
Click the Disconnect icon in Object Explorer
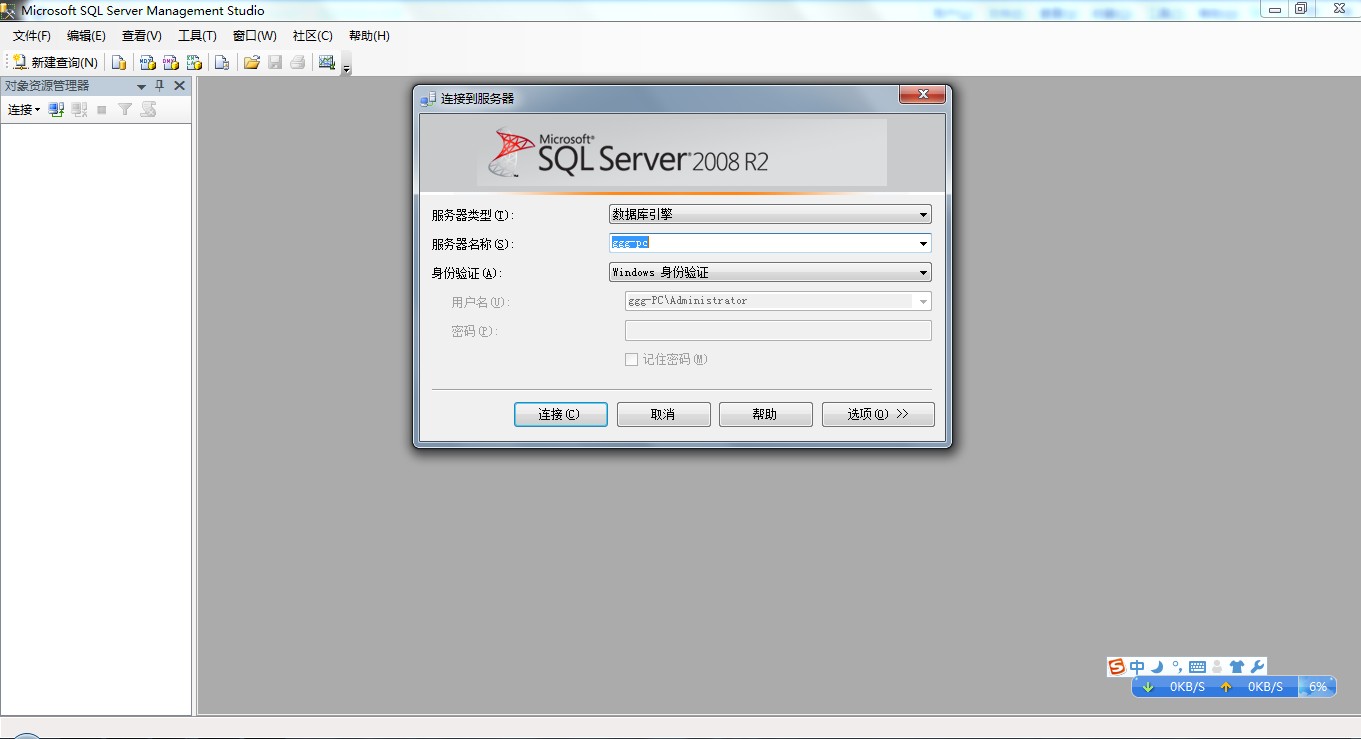(79, 110)
